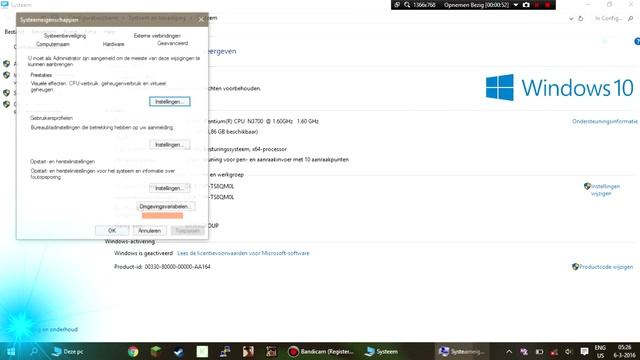Open the taskbar clock and date

click(x=624, y=351)
